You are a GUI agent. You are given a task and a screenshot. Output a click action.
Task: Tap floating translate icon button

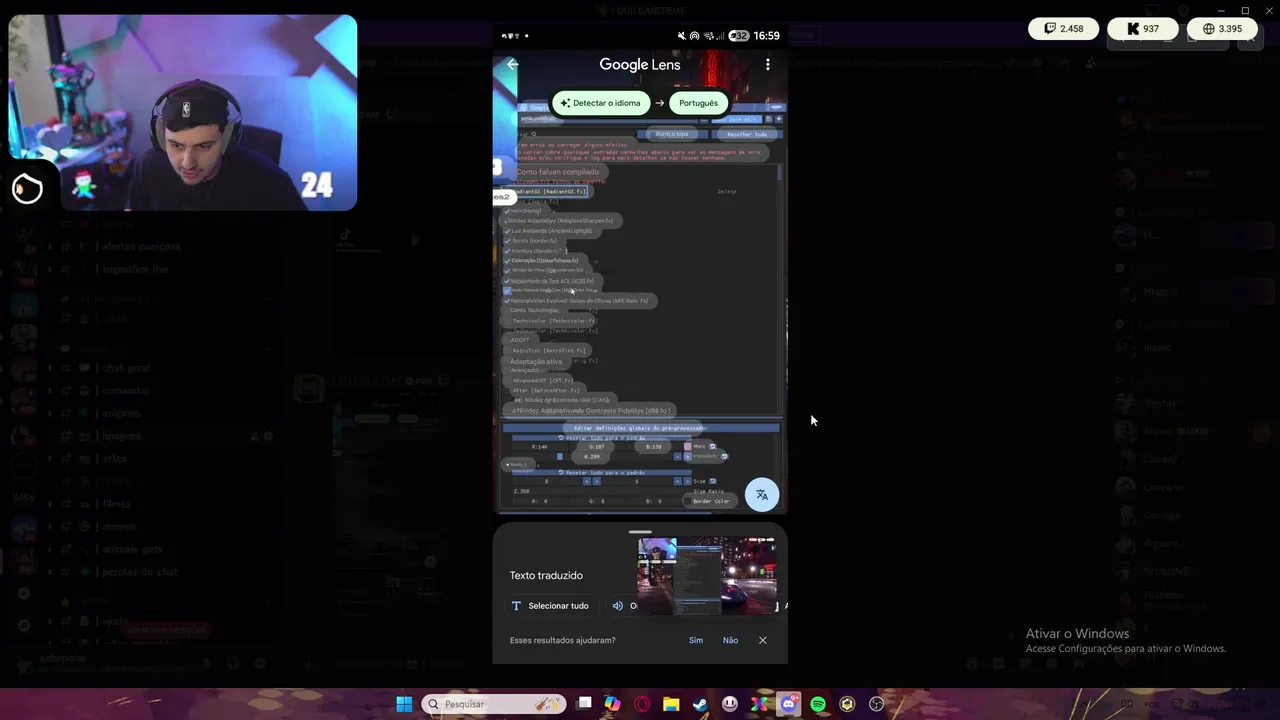(762, 495)
